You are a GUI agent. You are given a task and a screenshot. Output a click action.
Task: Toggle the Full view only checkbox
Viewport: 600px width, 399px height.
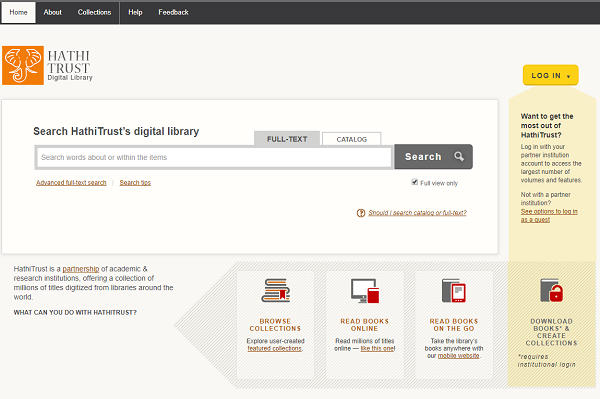pos(414,182)
